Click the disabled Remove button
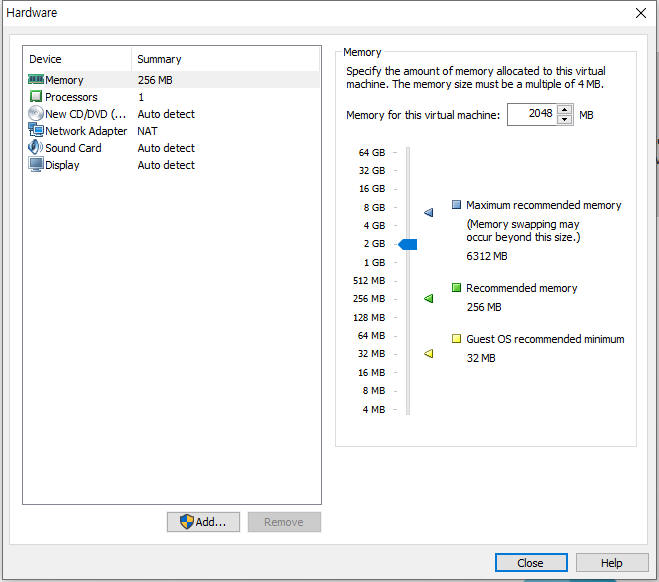 click(284, 522)
